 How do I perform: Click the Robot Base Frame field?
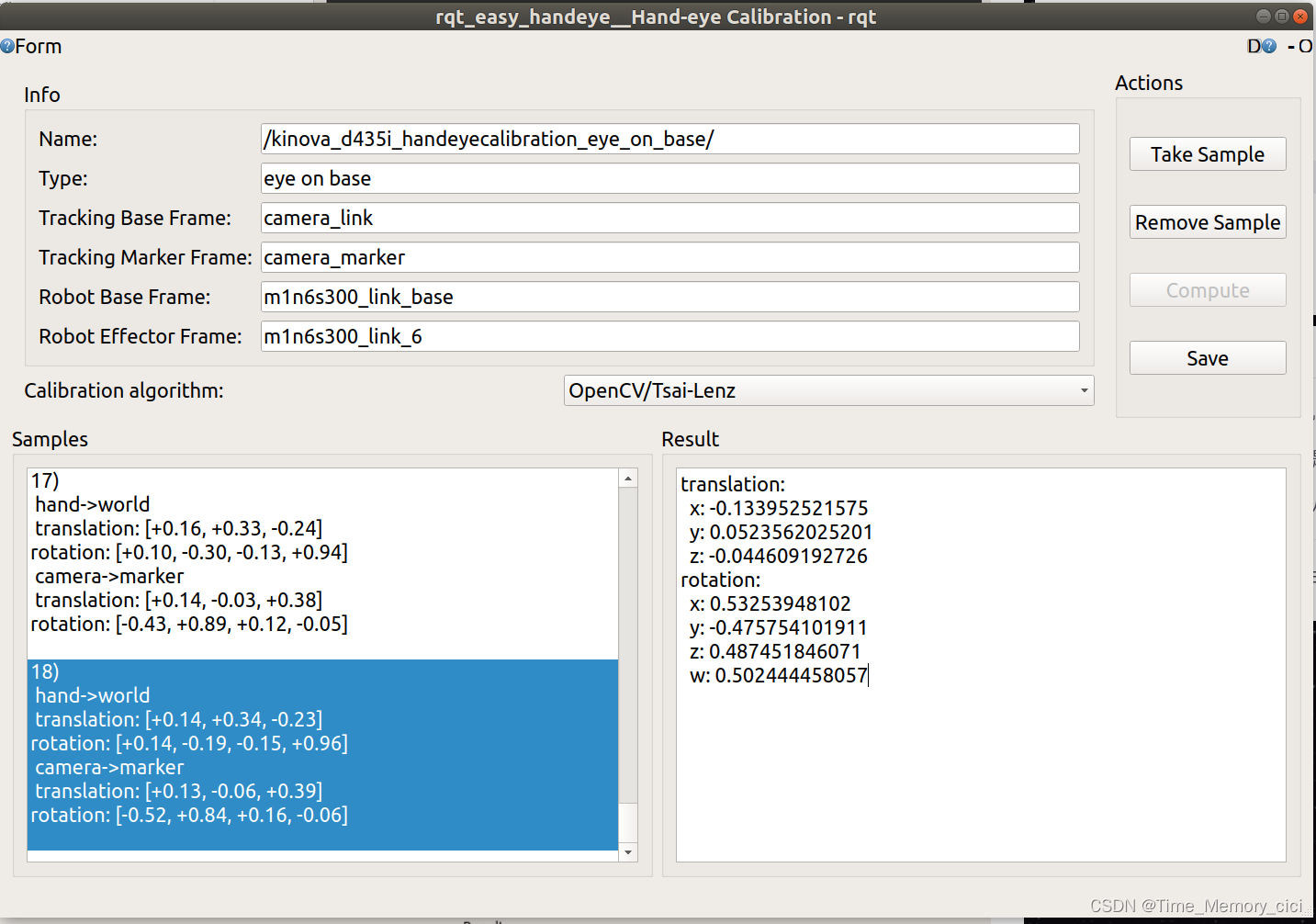670,297
